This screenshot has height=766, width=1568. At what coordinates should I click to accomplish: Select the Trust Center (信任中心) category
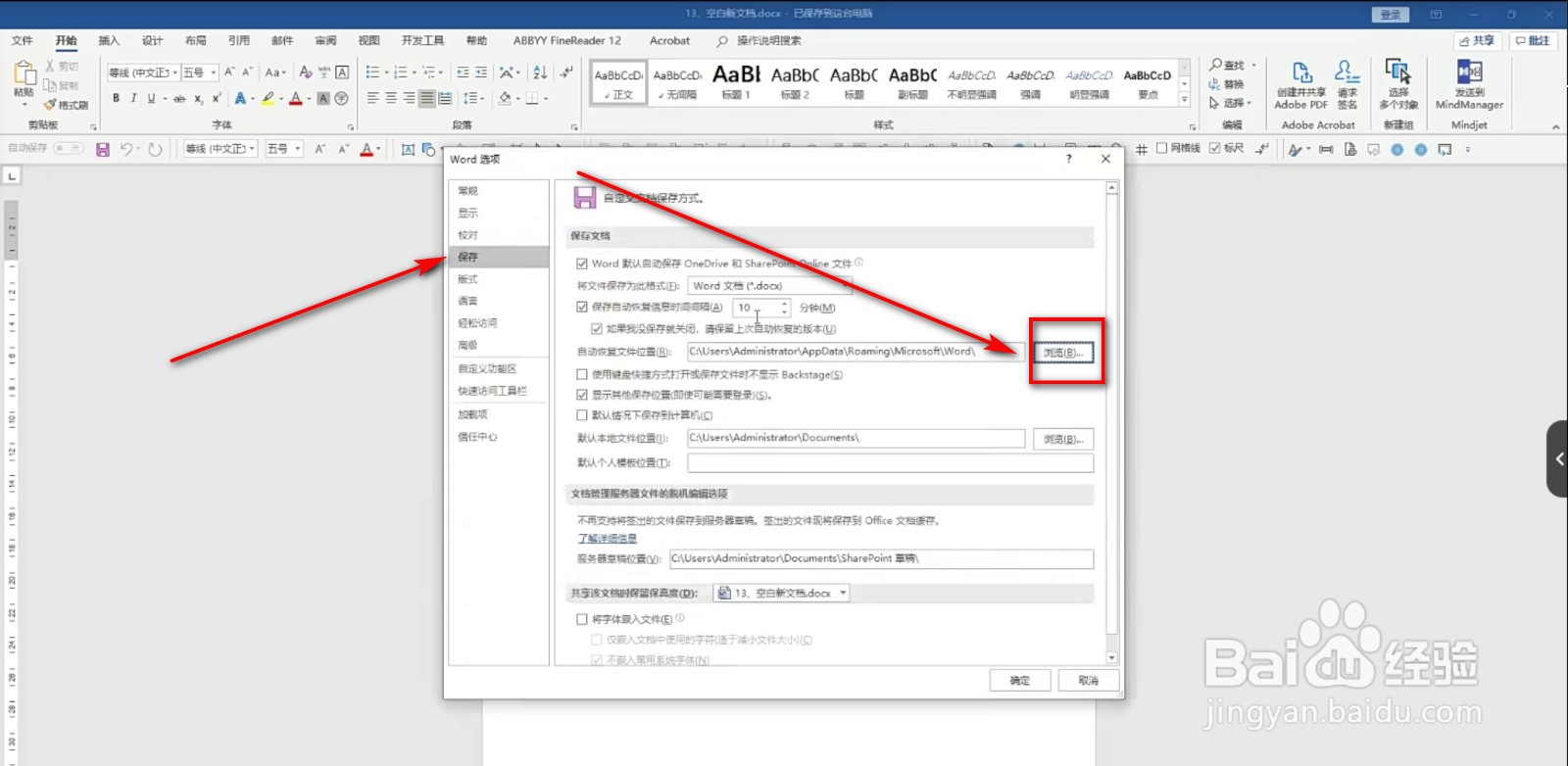point(499,437)
